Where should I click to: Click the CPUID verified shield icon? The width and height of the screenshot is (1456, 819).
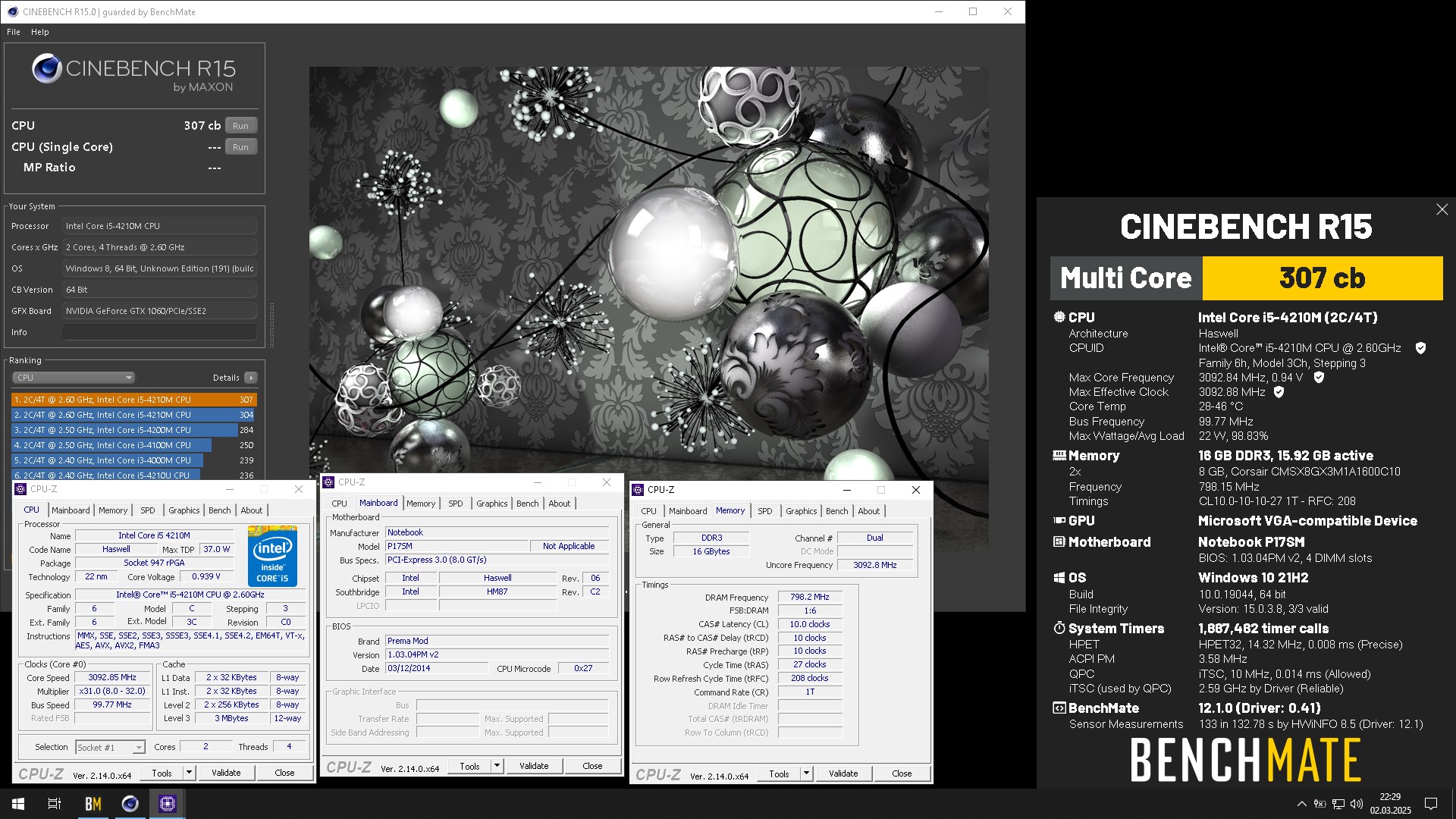click(1420, 348)
